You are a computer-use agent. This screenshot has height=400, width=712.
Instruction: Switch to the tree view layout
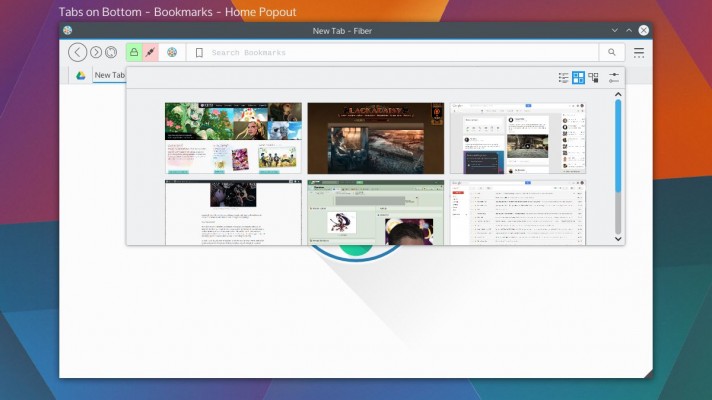click(x=593, y=77)
